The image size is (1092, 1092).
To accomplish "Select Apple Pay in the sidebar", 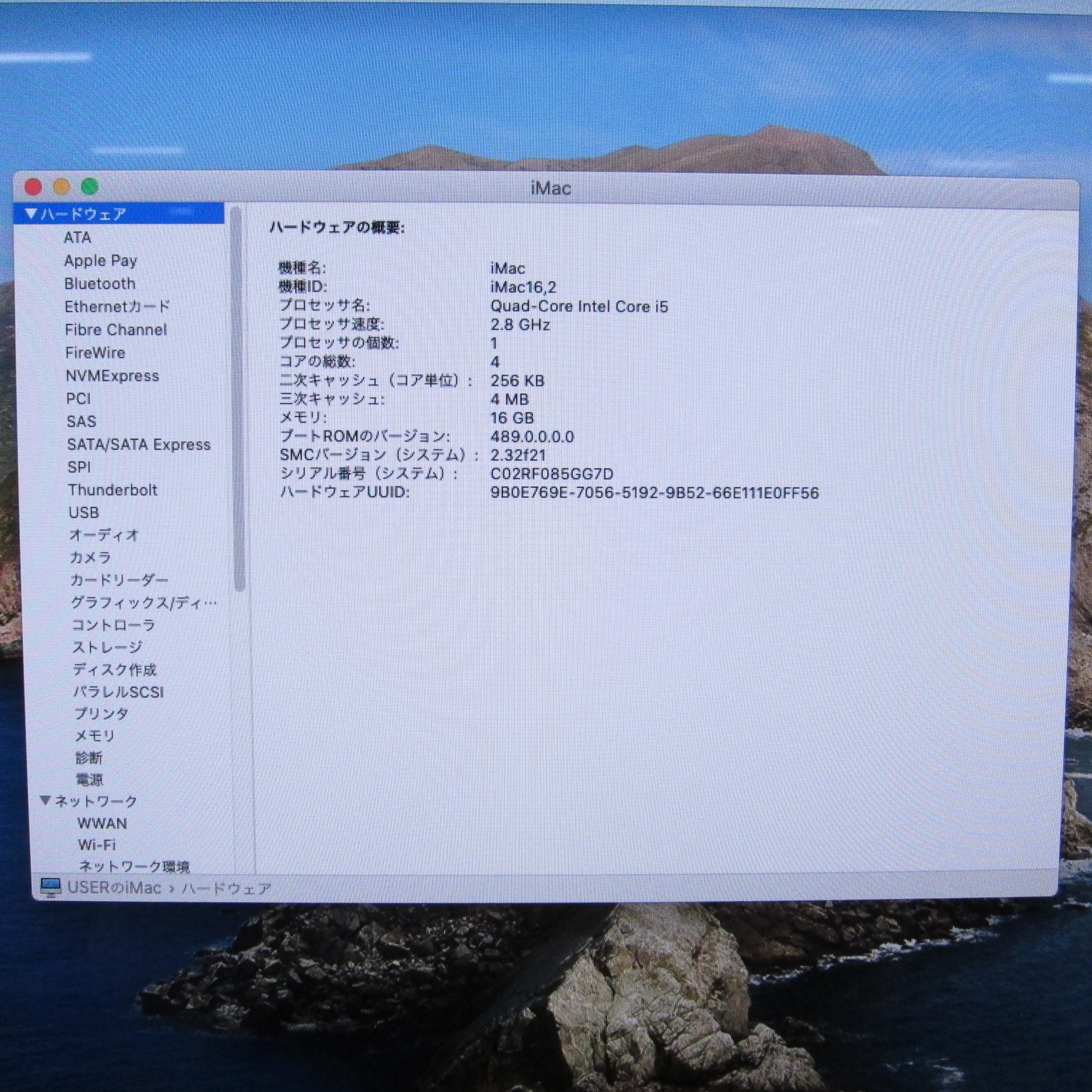I will (101, 261).
